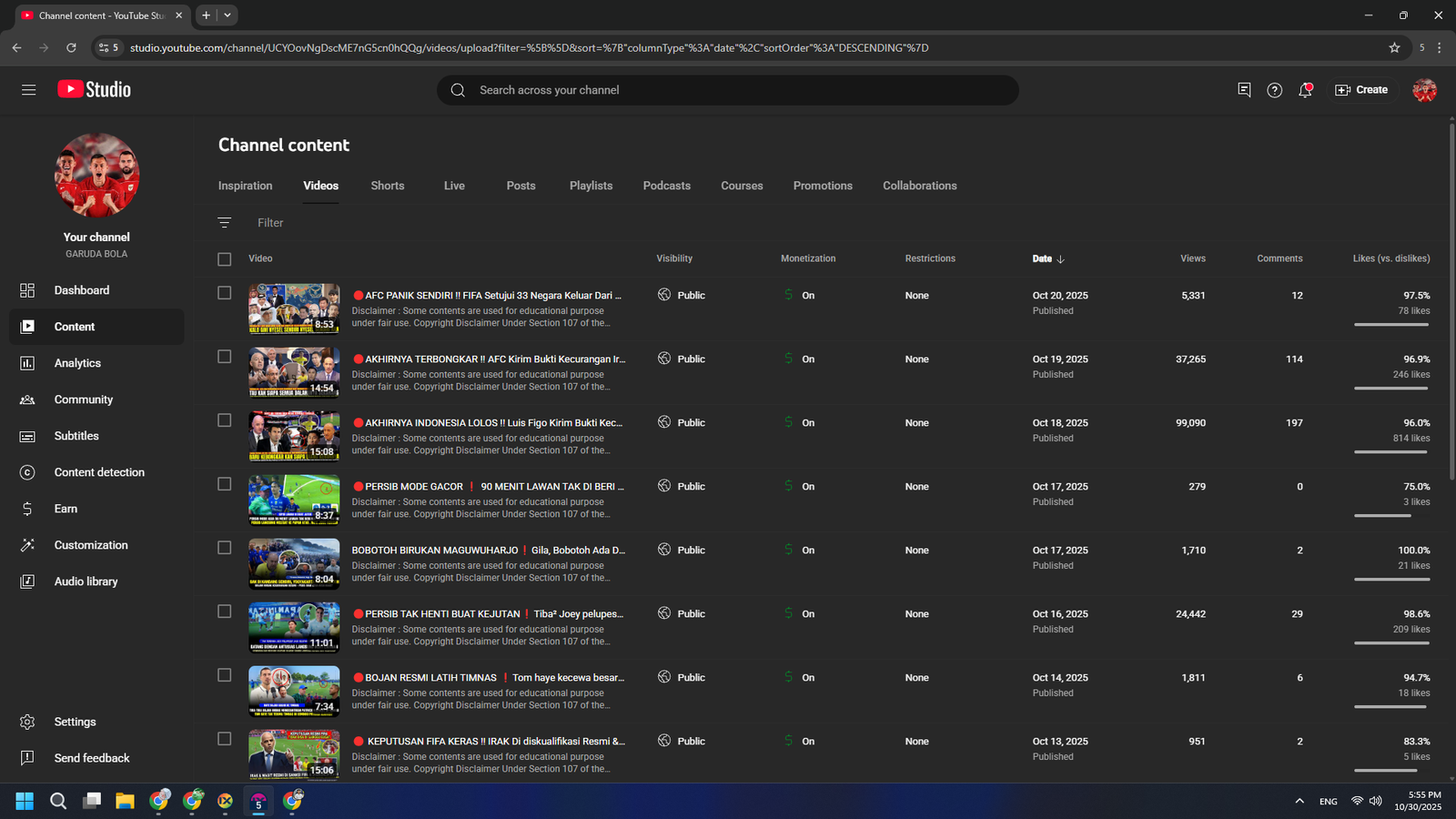Image resolution: width=1456 pixels, height=819 pixels.
Task: Open the channel comments icon in header
Action: [1244, 90]
